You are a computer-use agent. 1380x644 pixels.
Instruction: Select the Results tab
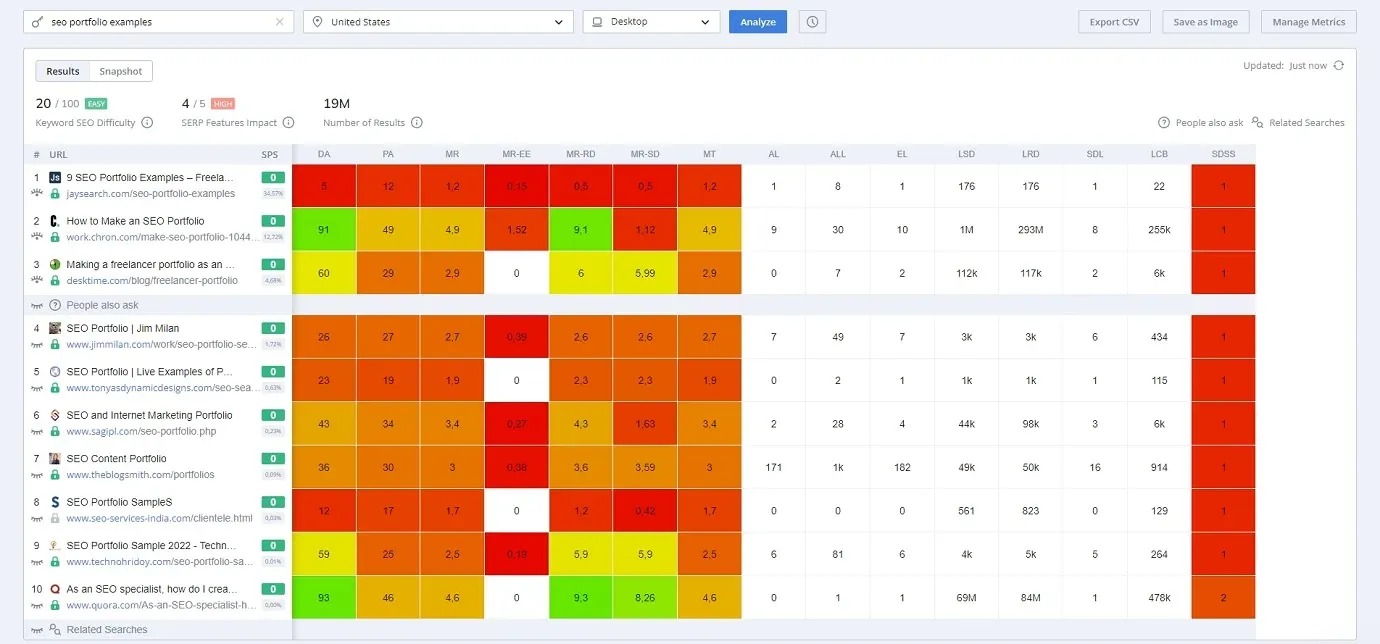click(63, 71)
